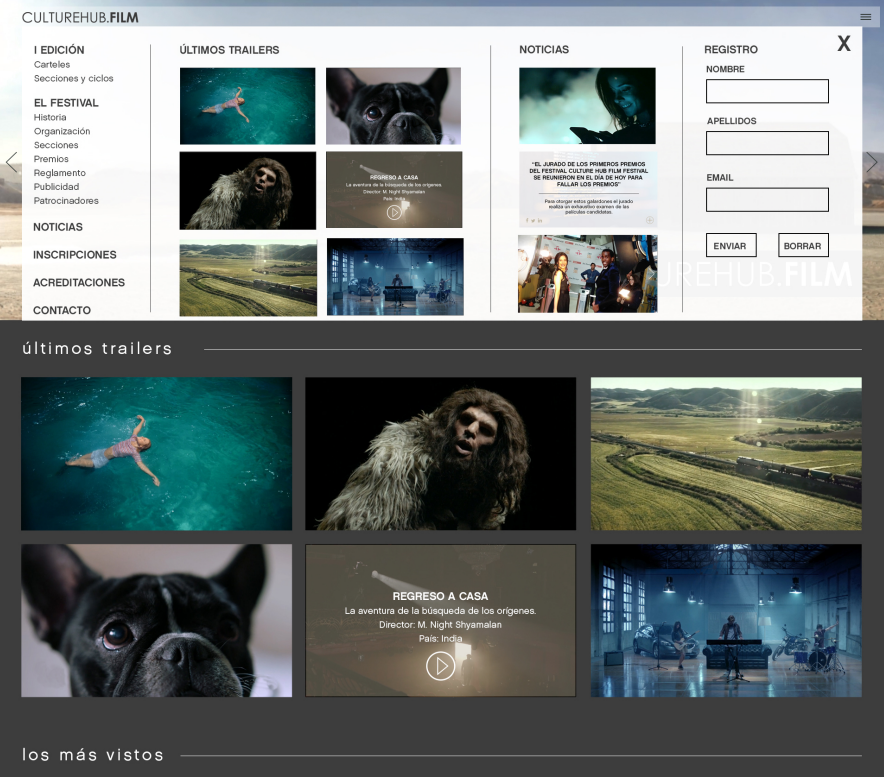
Task: Open red carpet news photo
Action: tap(587, 273)
